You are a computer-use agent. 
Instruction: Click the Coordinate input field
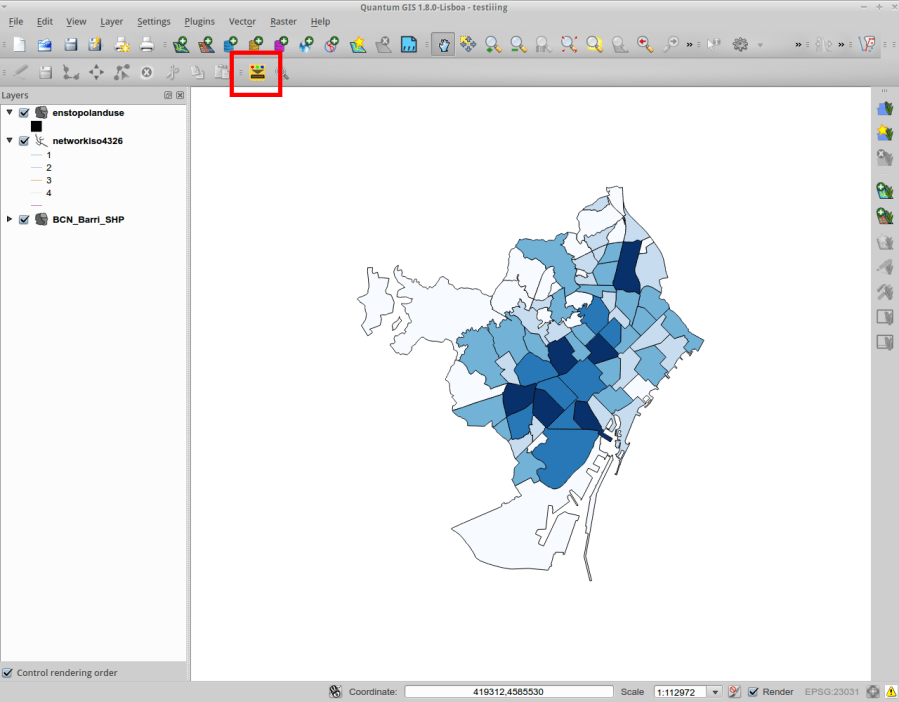(x=508, y=692)
